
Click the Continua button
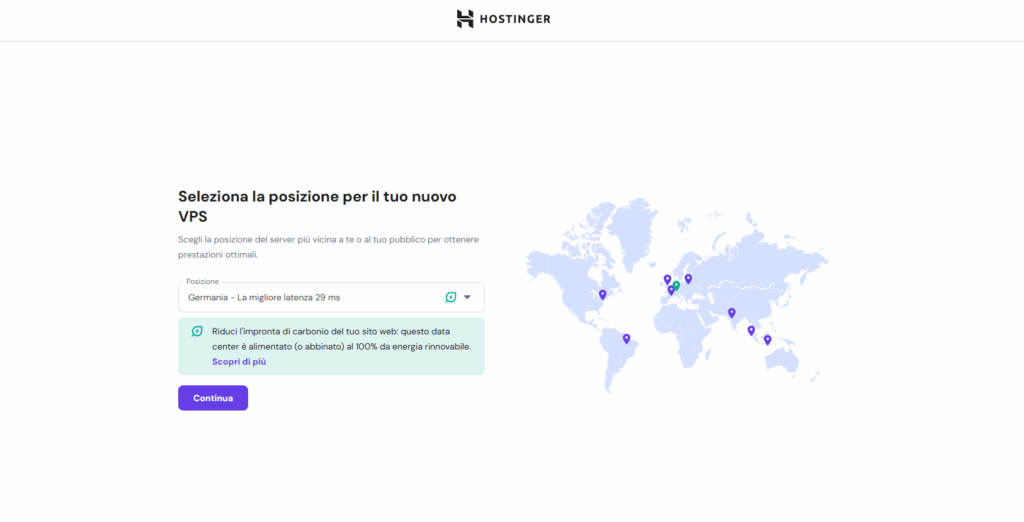coord(213,398)
